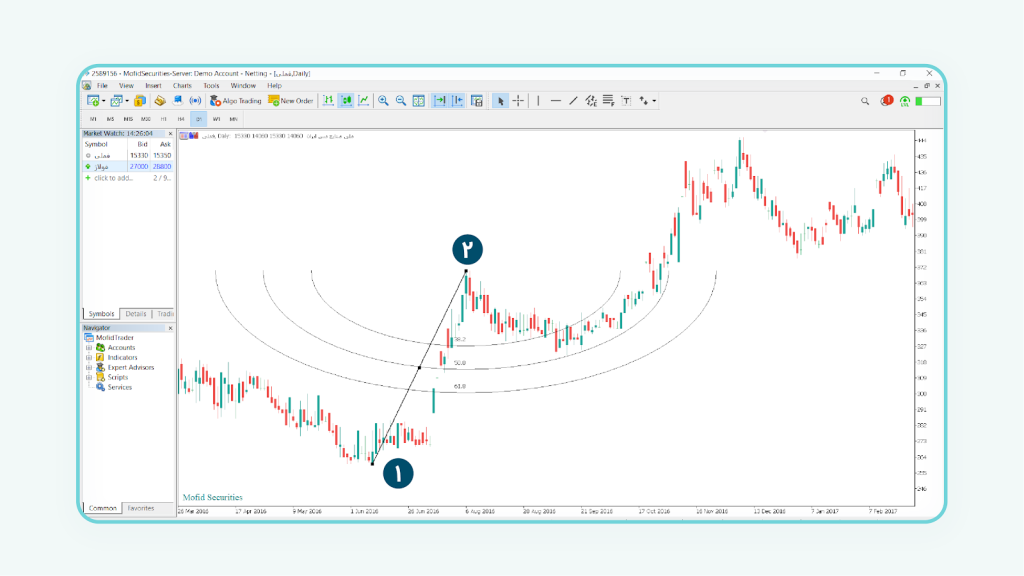
Task: Click the Zoom In magnifier icon
Action: [x=383, y=101]
